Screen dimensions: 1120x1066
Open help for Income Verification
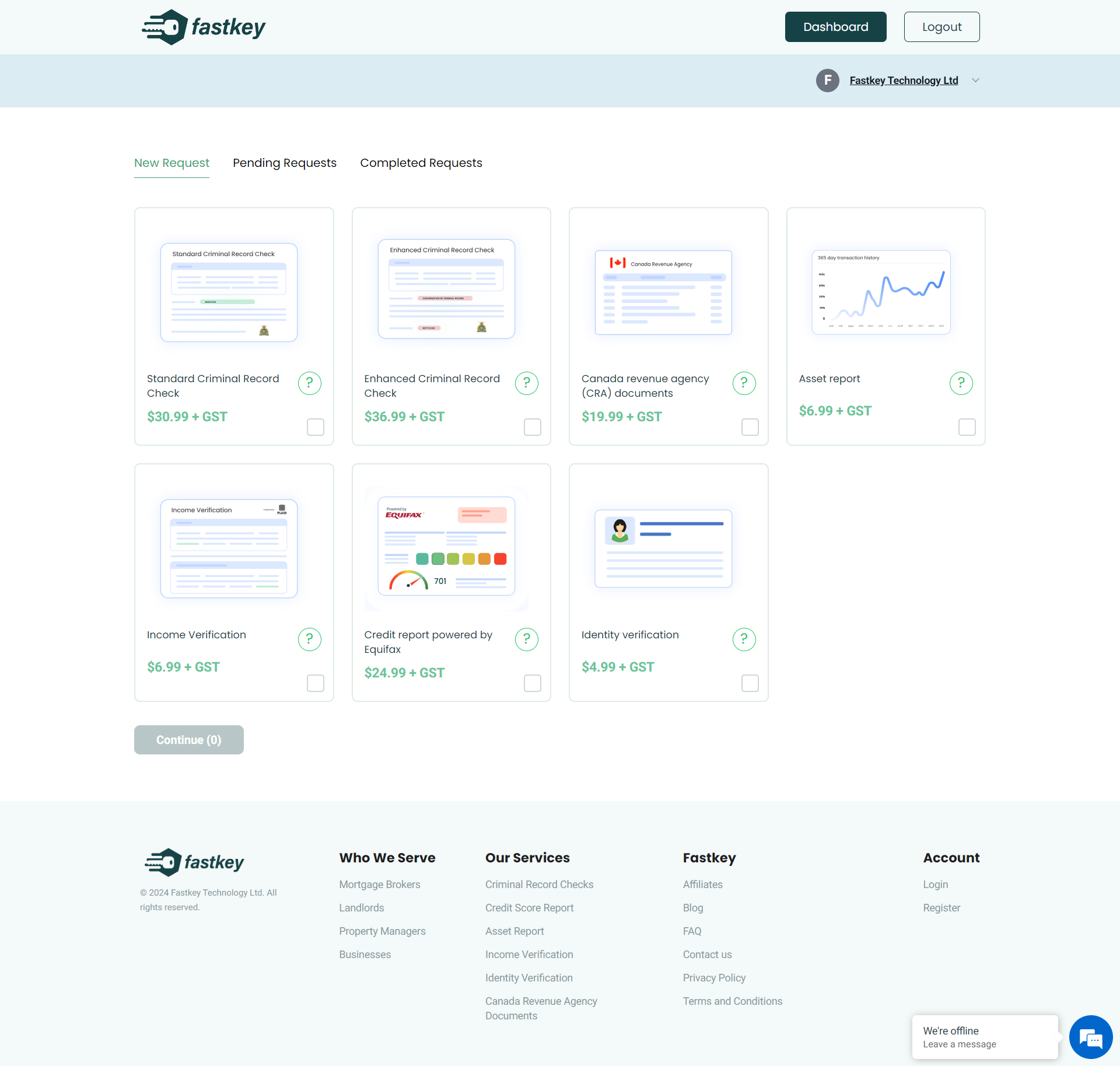310,639
